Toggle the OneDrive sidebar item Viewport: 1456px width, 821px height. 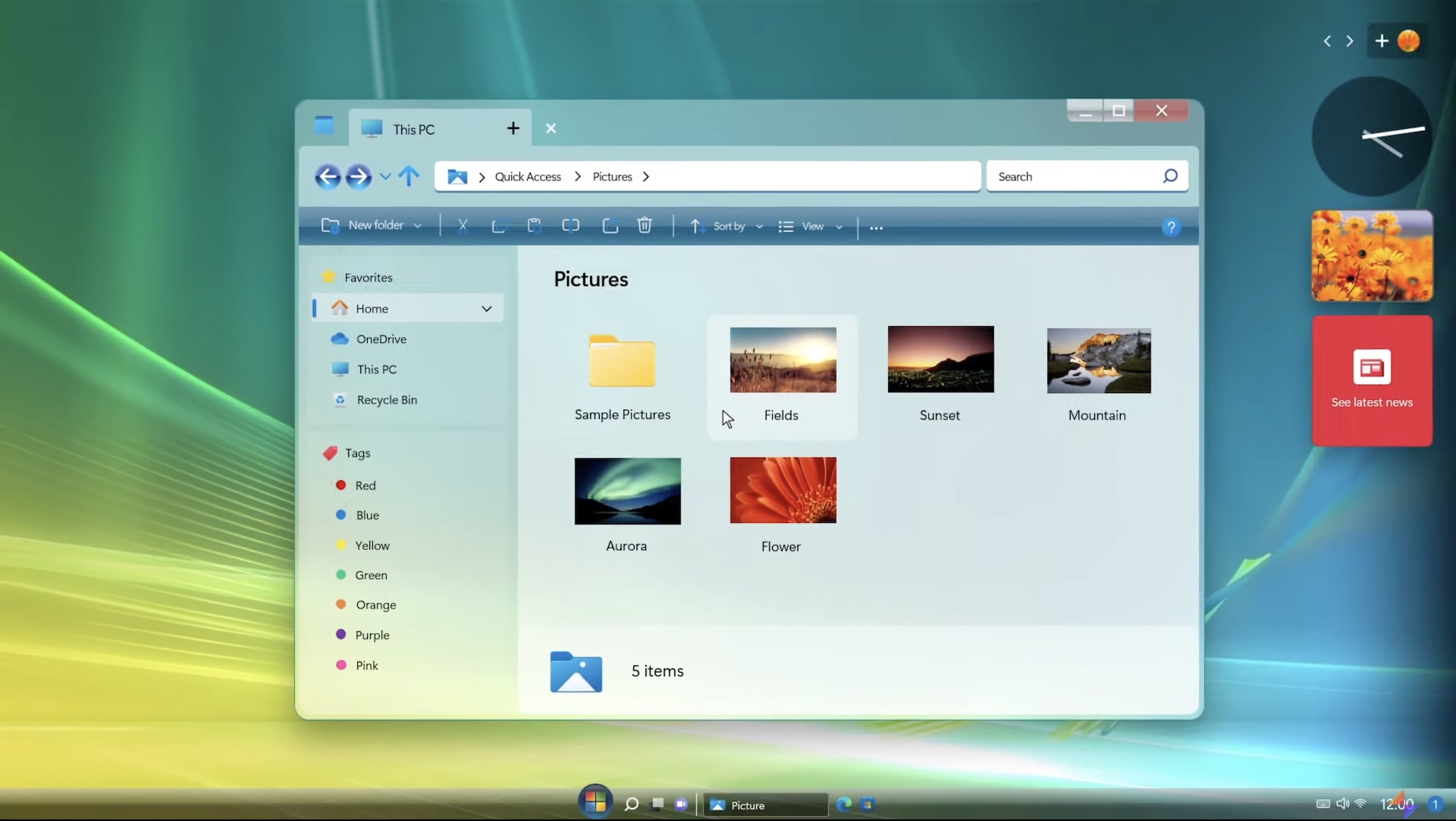[381, 338]
